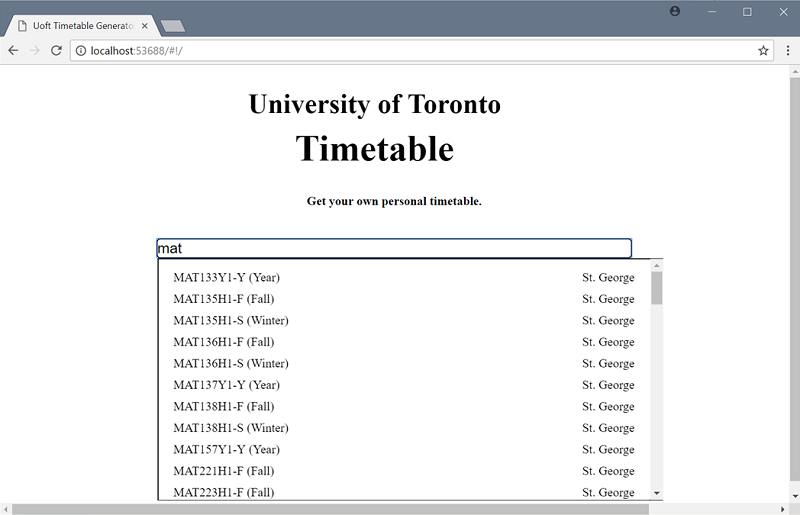Click St. George beside MAT221H1-F

tap(608, 471)
